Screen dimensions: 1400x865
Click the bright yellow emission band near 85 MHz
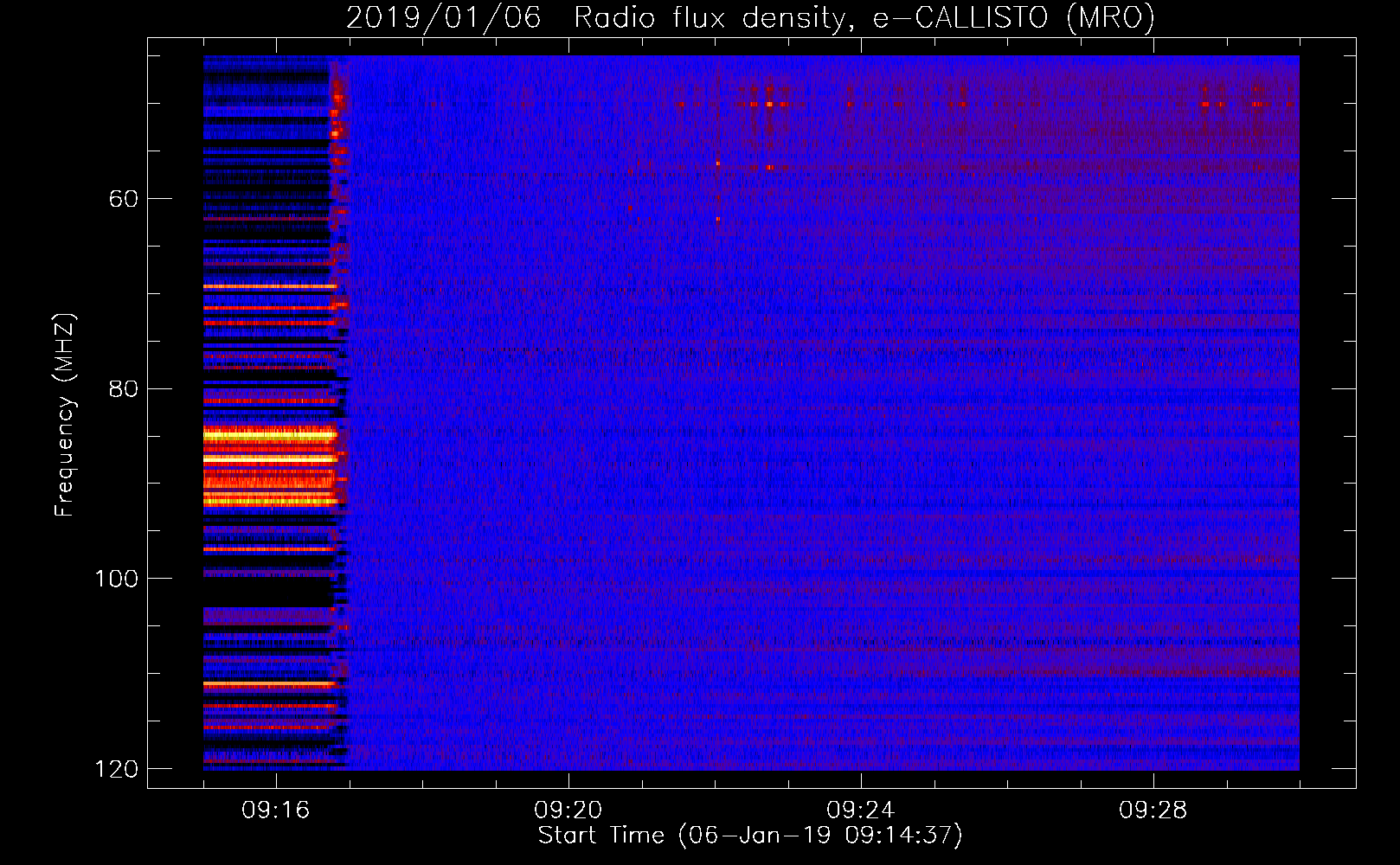[x=269, y=435]
